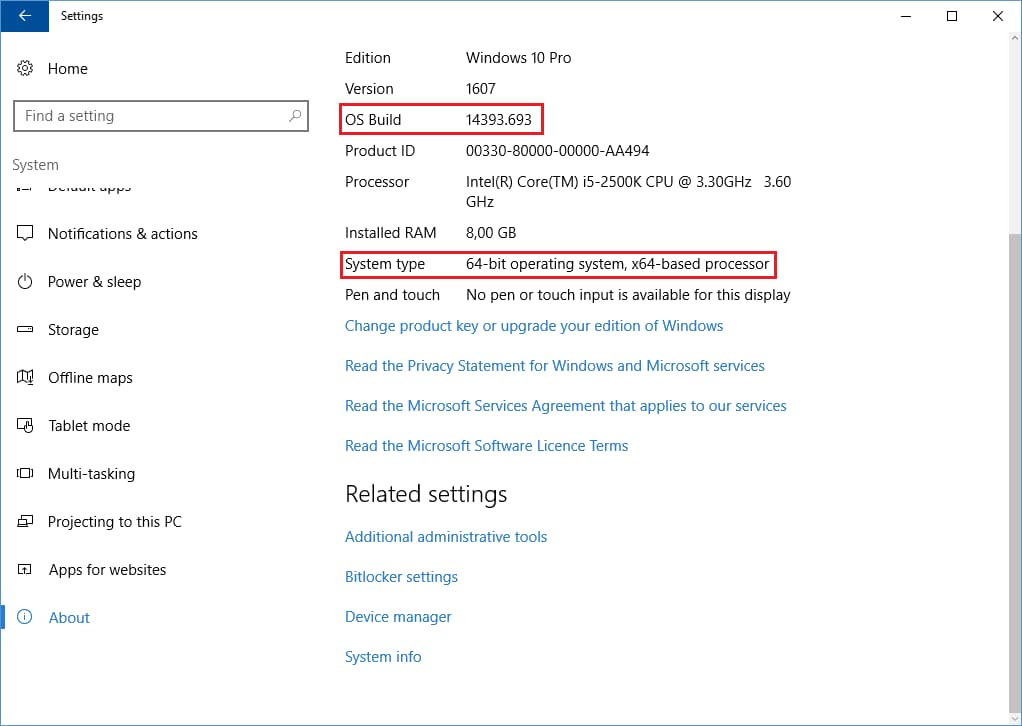Click the vertical scrollbar on right

coord(1014,400)
